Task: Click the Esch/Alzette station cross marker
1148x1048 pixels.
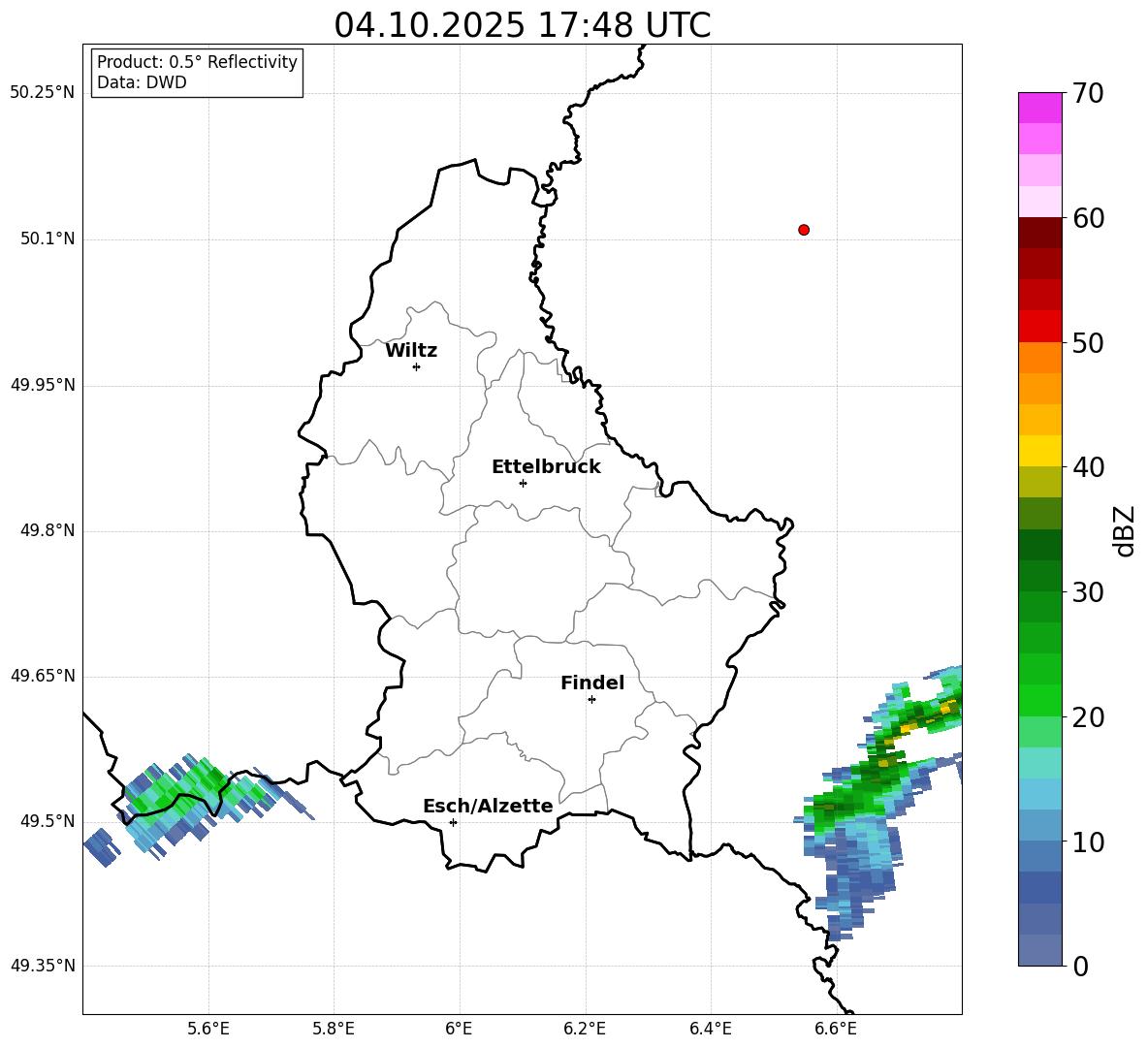Action: click(453, 822)
